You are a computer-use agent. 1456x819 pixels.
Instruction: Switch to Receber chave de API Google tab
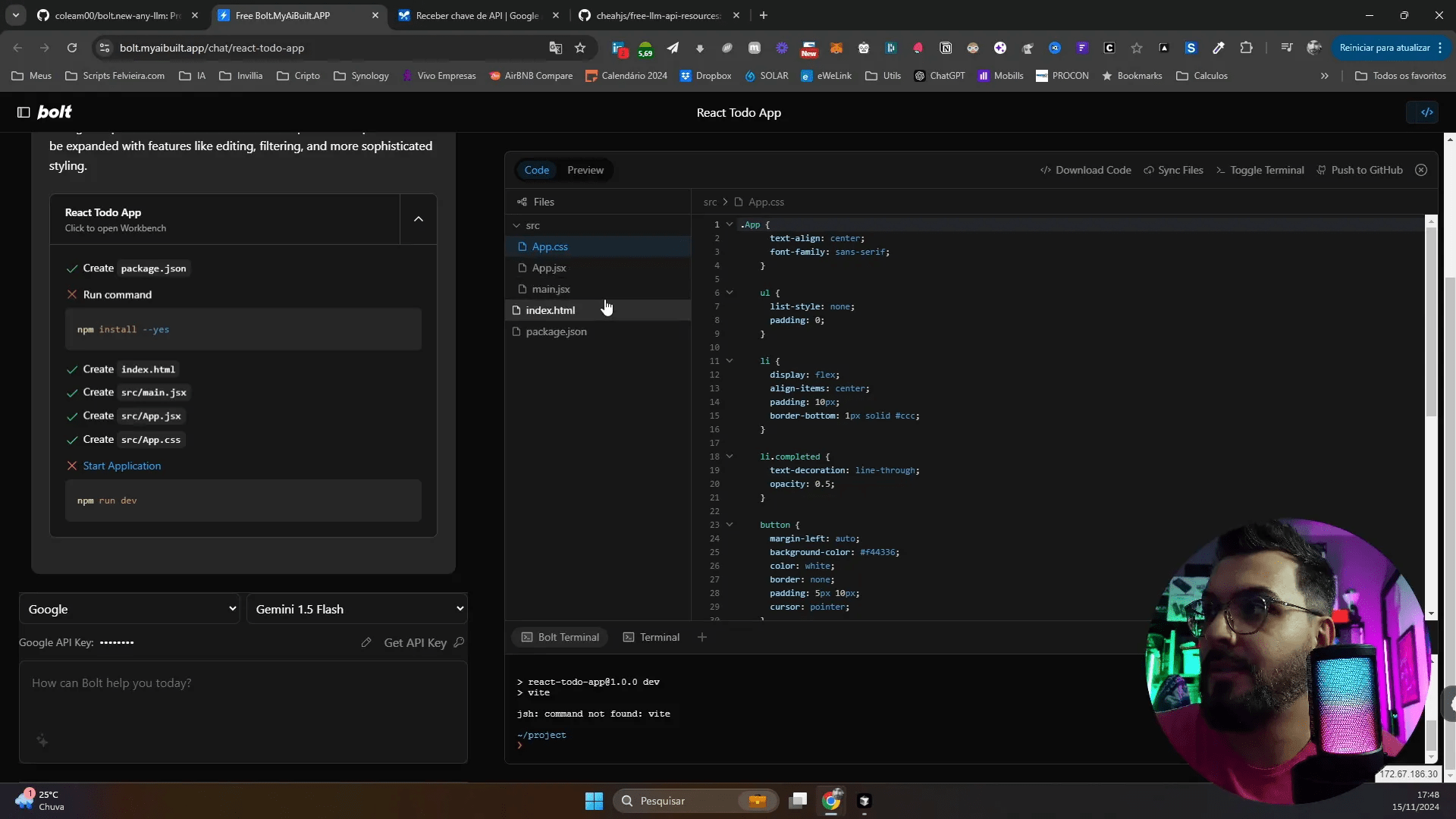pos(478,15)
